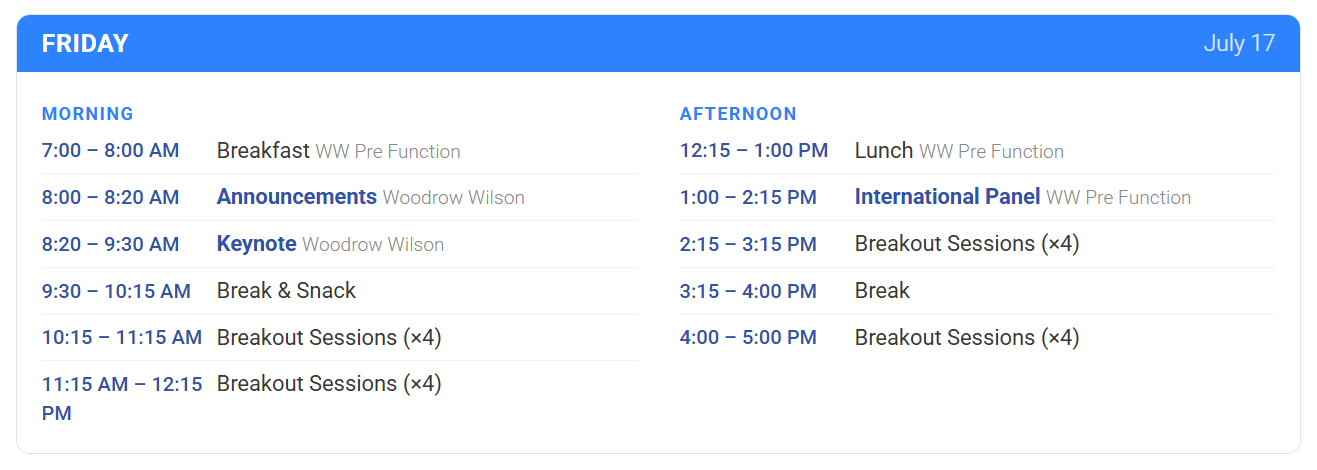This screenshot has width=1317, height=470.
Task: Click the Announcements session link
Action: [296, 197]
